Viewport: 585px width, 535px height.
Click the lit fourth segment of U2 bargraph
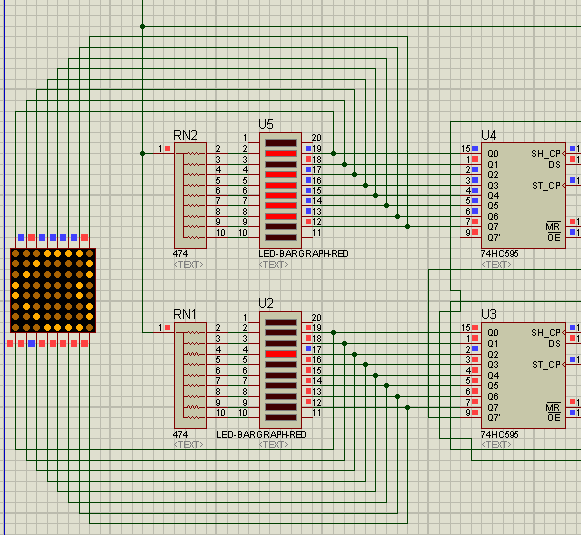pyautogui.click(x=281, y=354)
